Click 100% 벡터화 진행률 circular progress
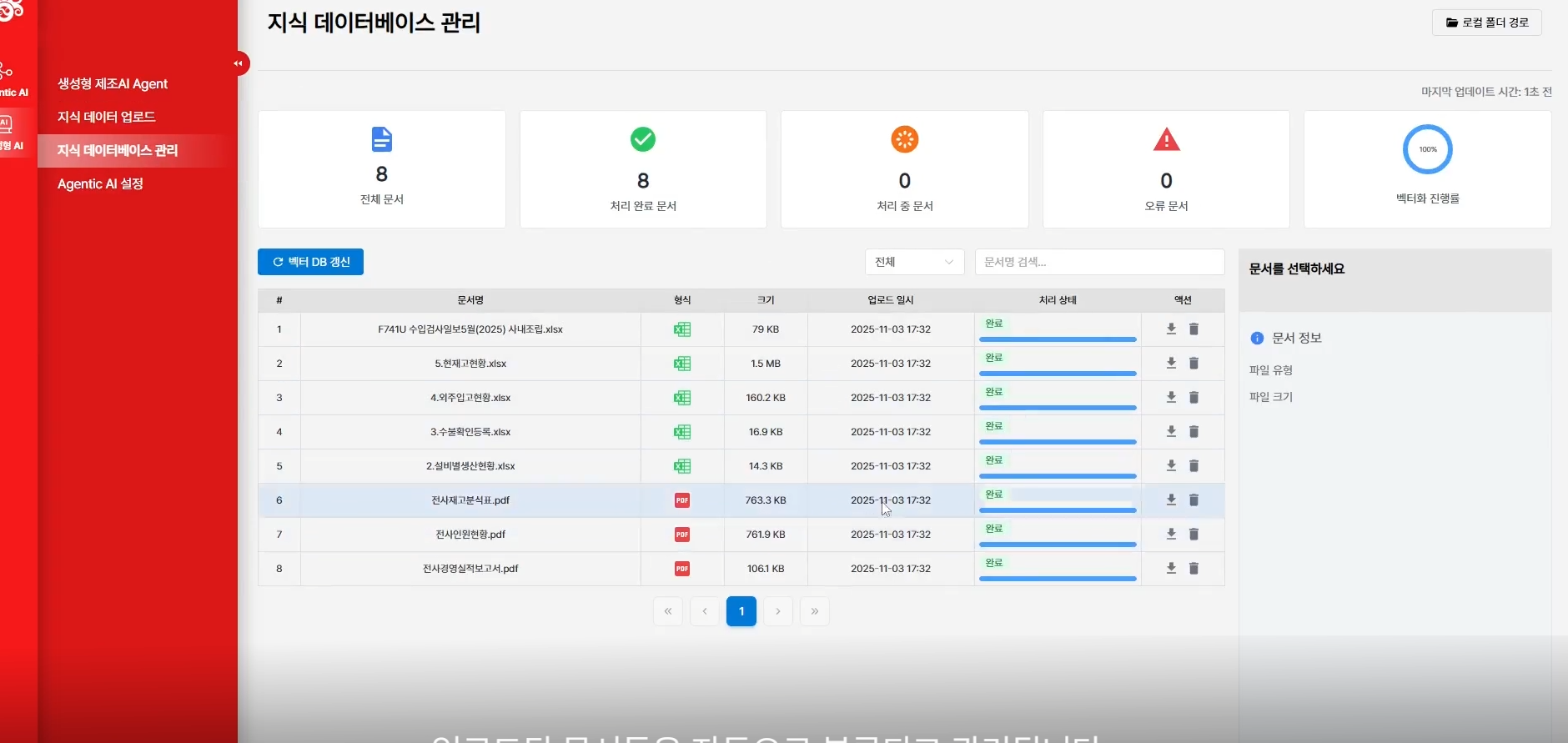 pyautogui.click(x=1428, y=149)
